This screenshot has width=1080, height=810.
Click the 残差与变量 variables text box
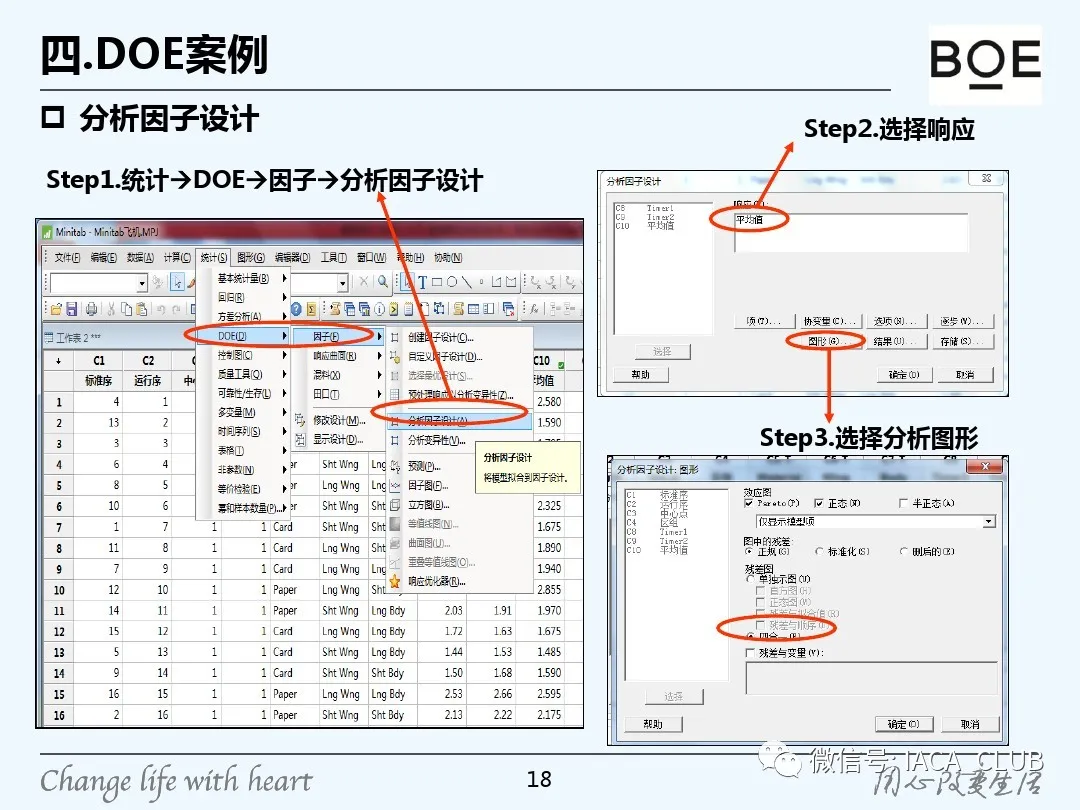coord(871,678)
